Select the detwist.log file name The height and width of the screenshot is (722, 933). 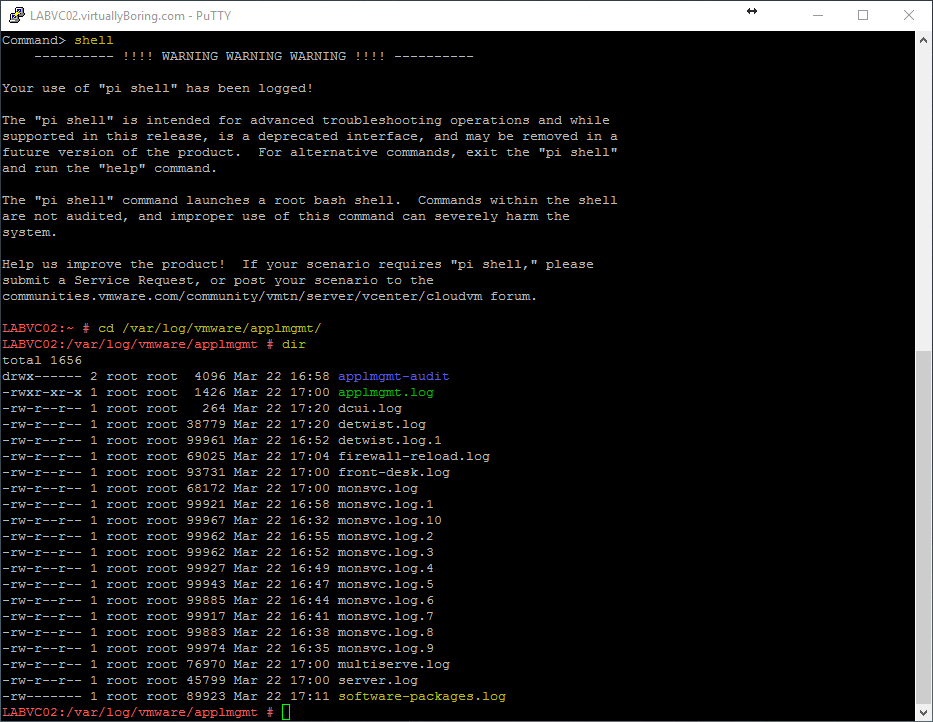coord(381,424)
